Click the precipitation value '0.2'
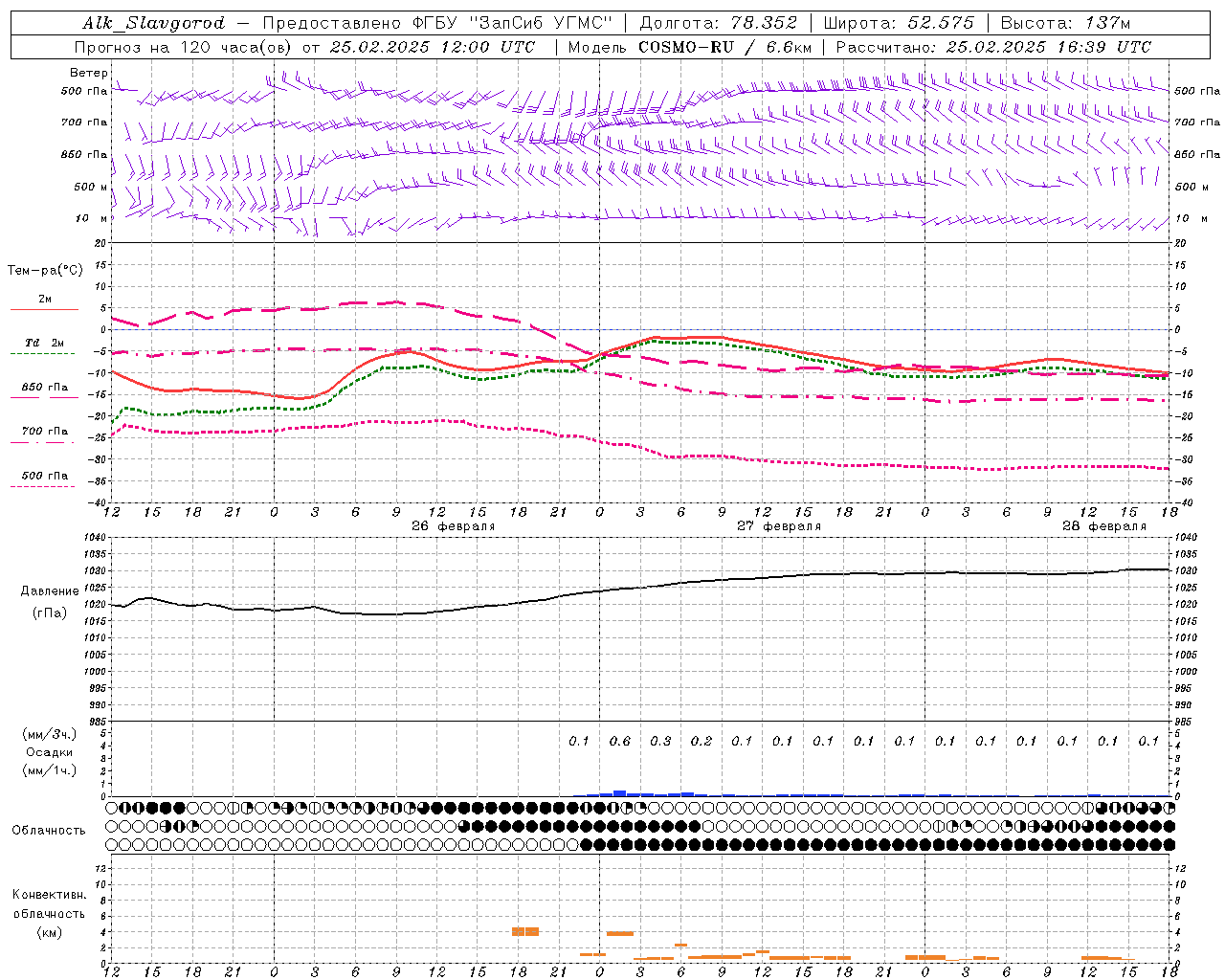The image size is (1225, 980). [x=702, y=741]
